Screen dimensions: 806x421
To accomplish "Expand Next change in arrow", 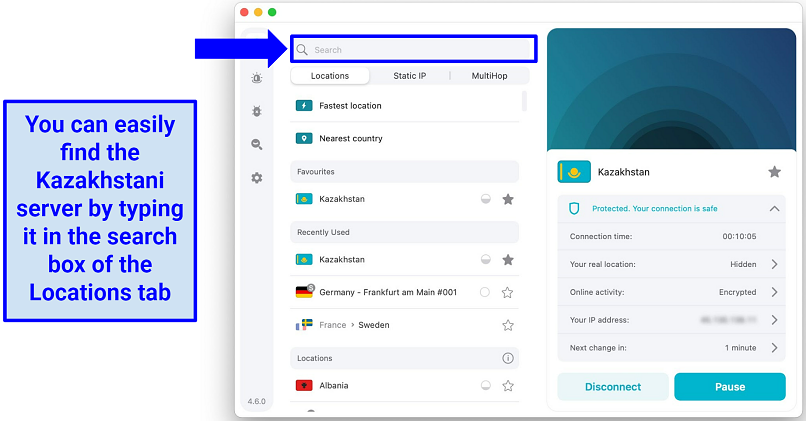I will (x=775, y=348).
